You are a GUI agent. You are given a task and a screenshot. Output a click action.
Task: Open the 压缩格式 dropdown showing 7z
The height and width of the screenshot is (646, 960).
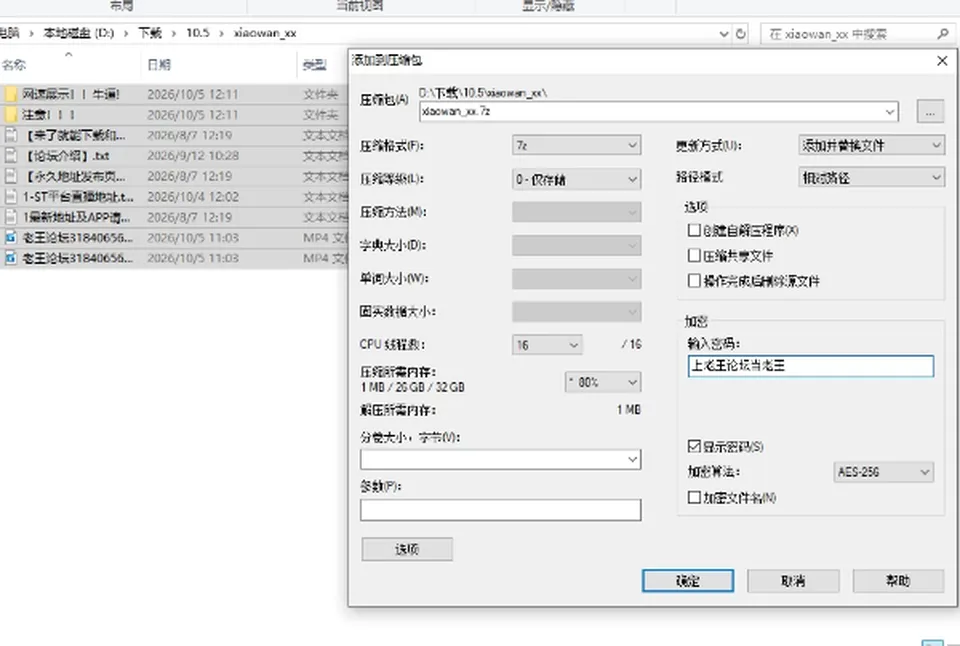click(x=576, y=146)
